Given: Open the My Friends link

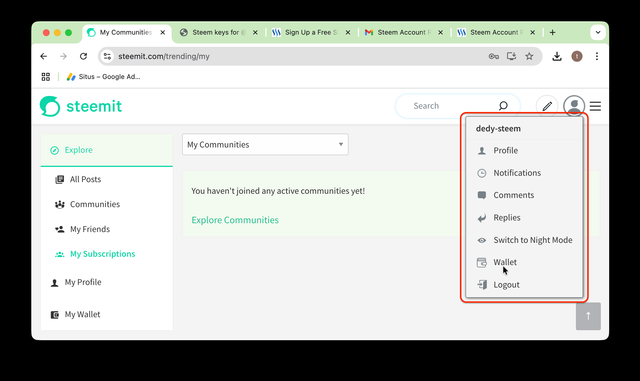Looking at the screenshot, I should tap(90, 229).
